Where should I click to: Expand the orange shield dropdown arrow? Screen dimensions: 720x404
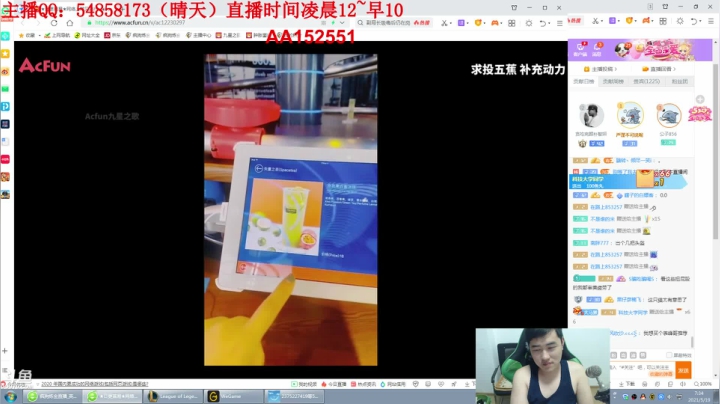click(484, 23)
